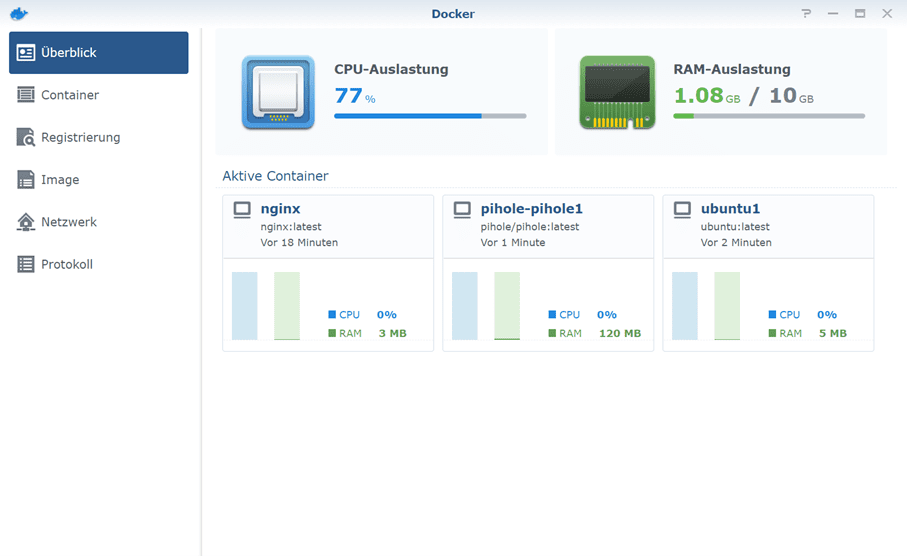Go to the Registrierung section
This screenshot has height=556, width=907.
pyautogui.click(x=99, y=137)
